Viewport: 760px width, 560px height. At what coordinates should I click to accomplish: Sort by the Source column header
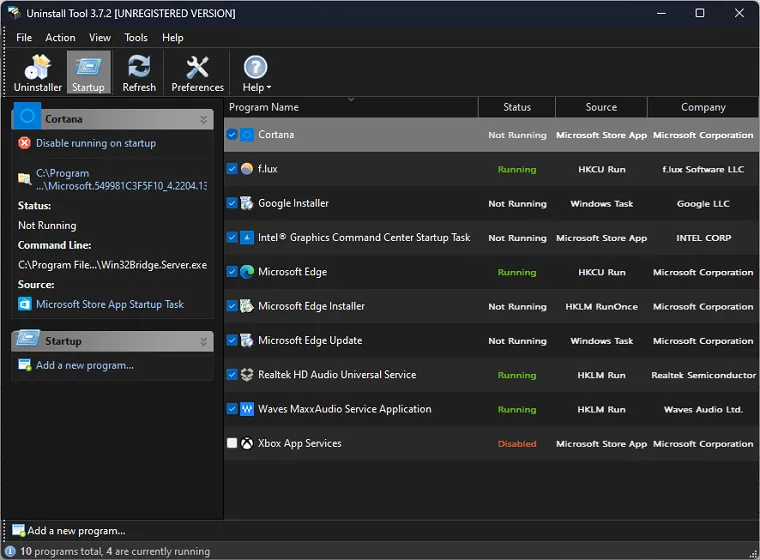pos(601,107)
